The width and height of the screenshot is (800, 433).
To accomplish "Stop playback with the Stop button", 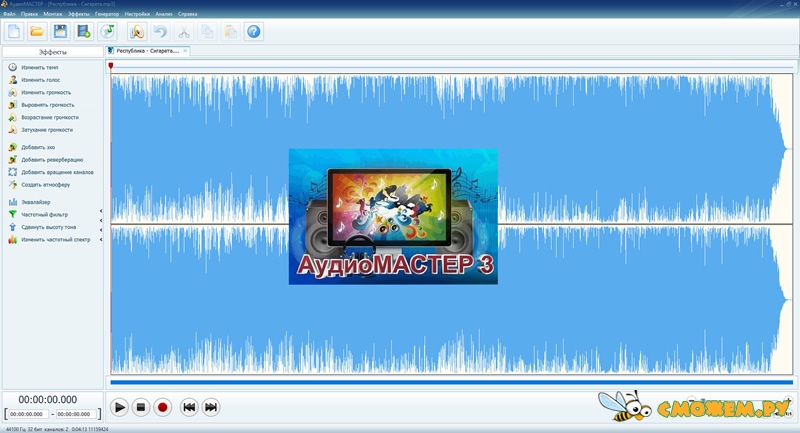I will pyautogui.click(x=141, y=407).
